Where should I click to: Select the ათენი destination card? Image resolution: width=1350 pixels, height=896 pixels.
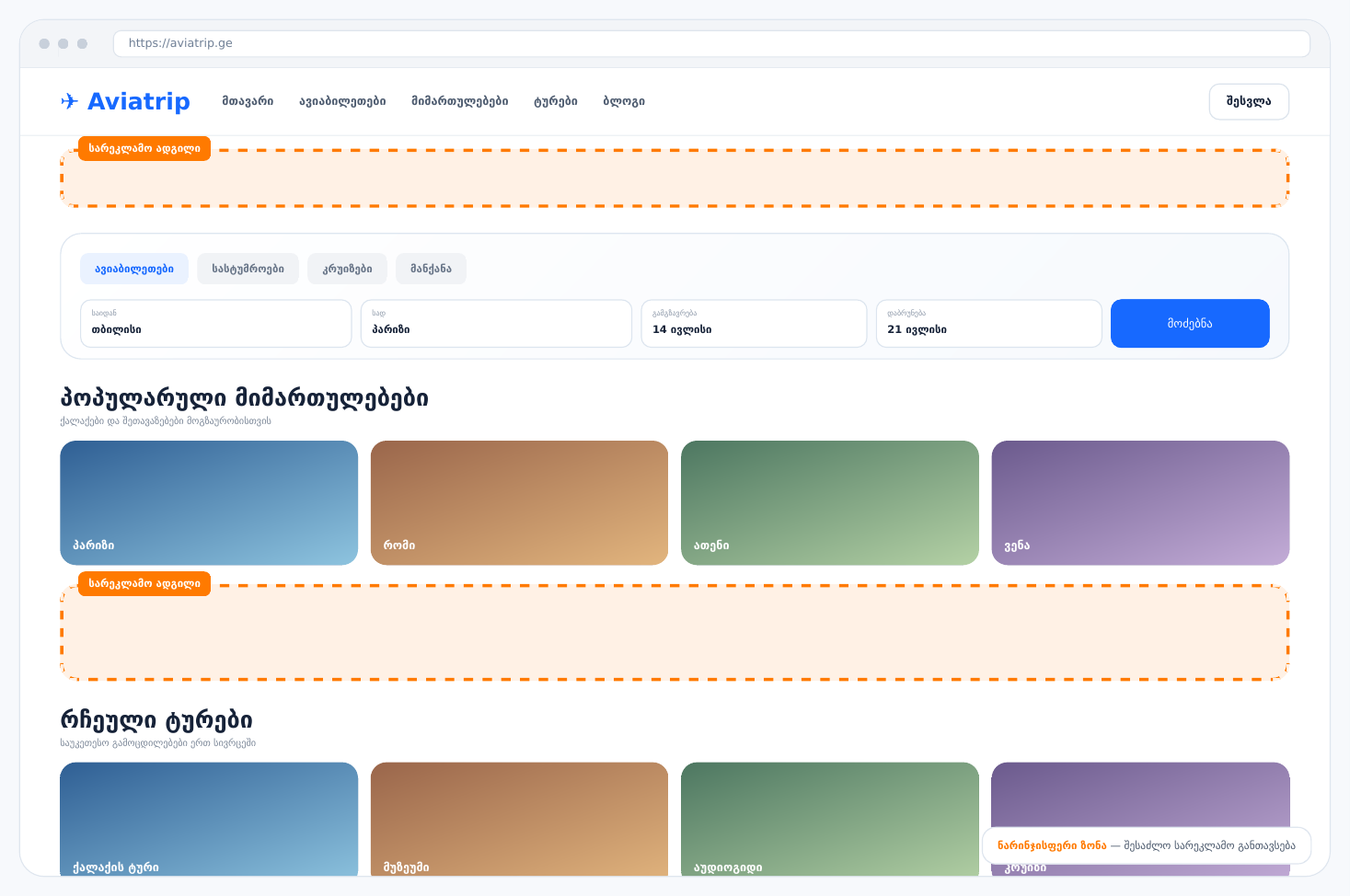830,503
